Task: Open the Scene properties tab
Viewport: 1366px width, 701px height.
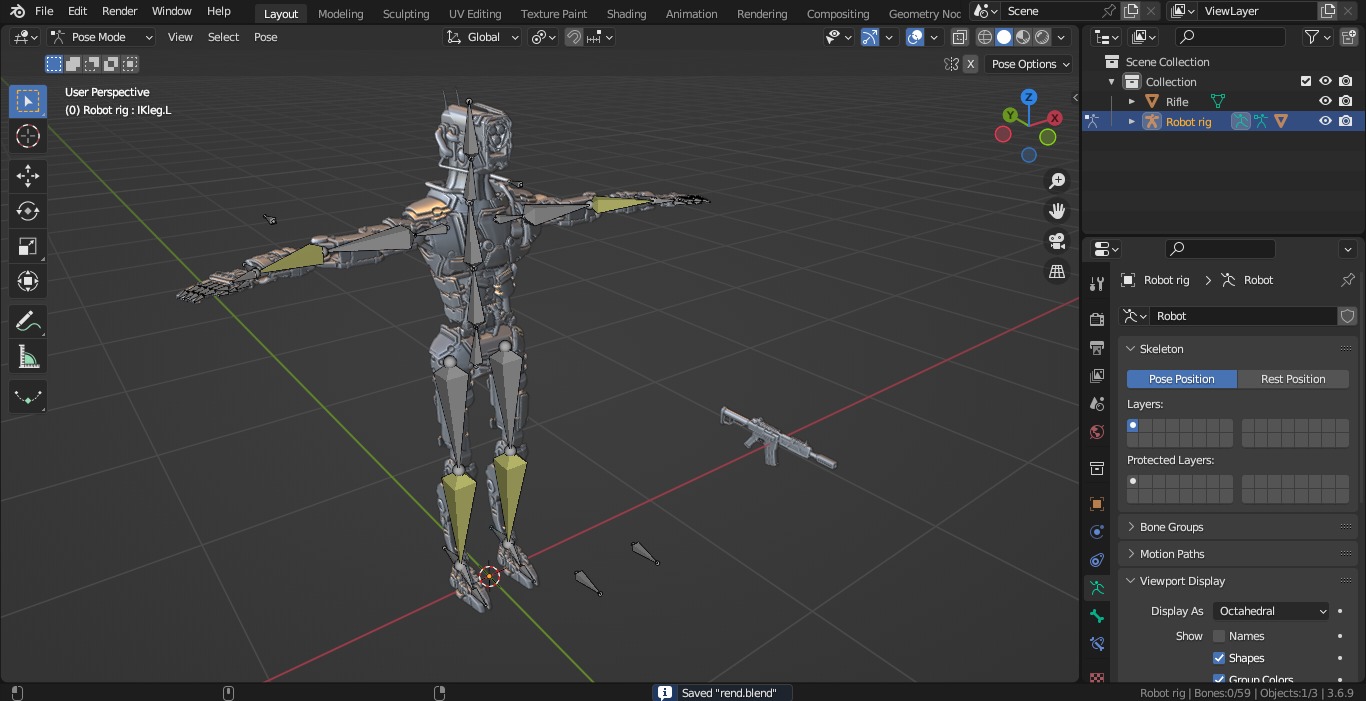Action: 1097,404
